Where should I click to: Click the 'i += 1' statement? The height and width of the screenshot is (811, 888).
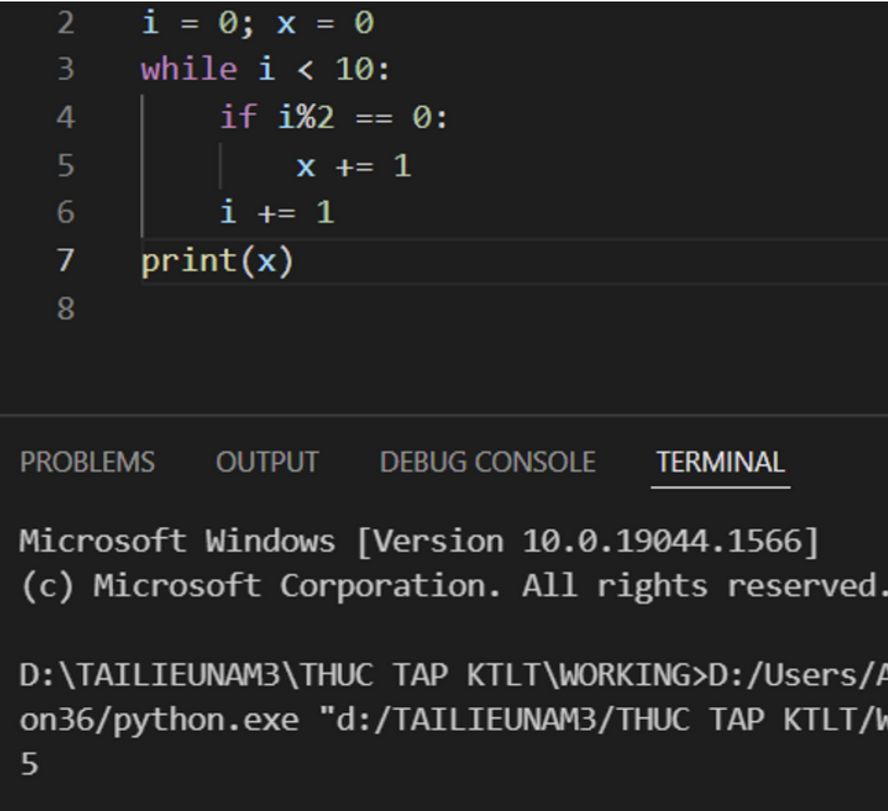coord(277,212)
